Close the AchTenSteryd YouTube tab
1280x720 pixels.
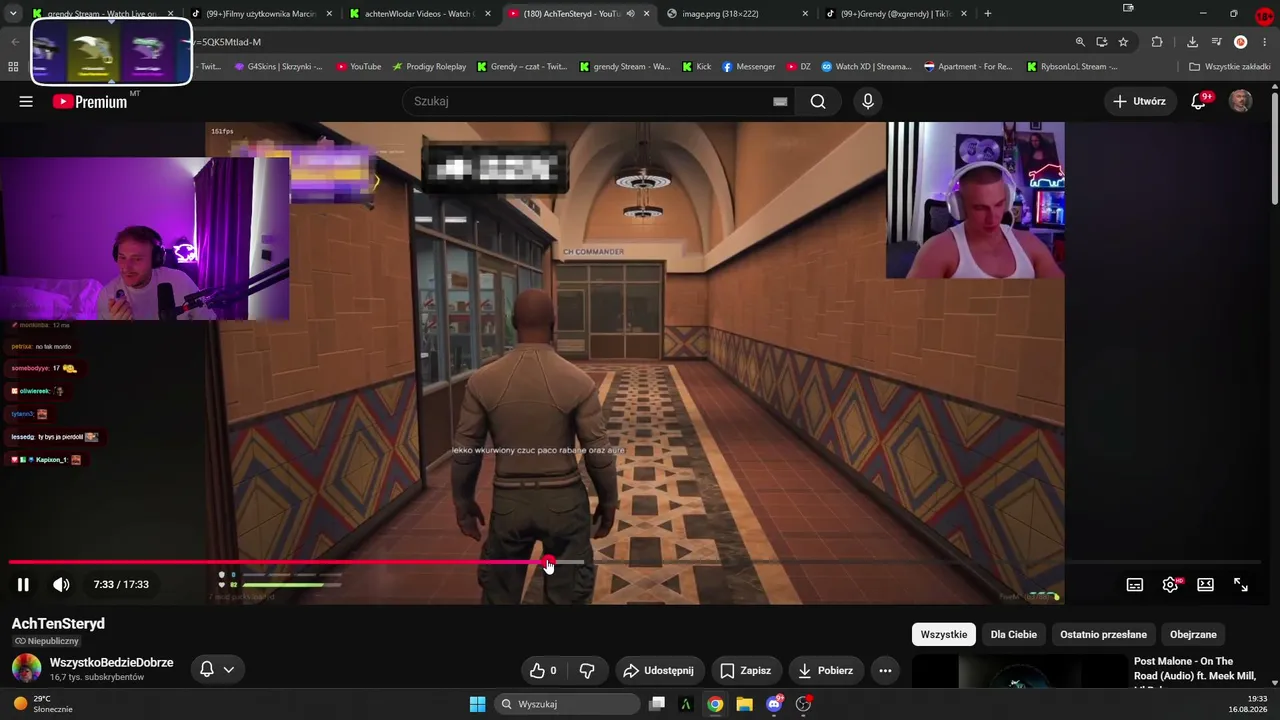pos(647,14)
